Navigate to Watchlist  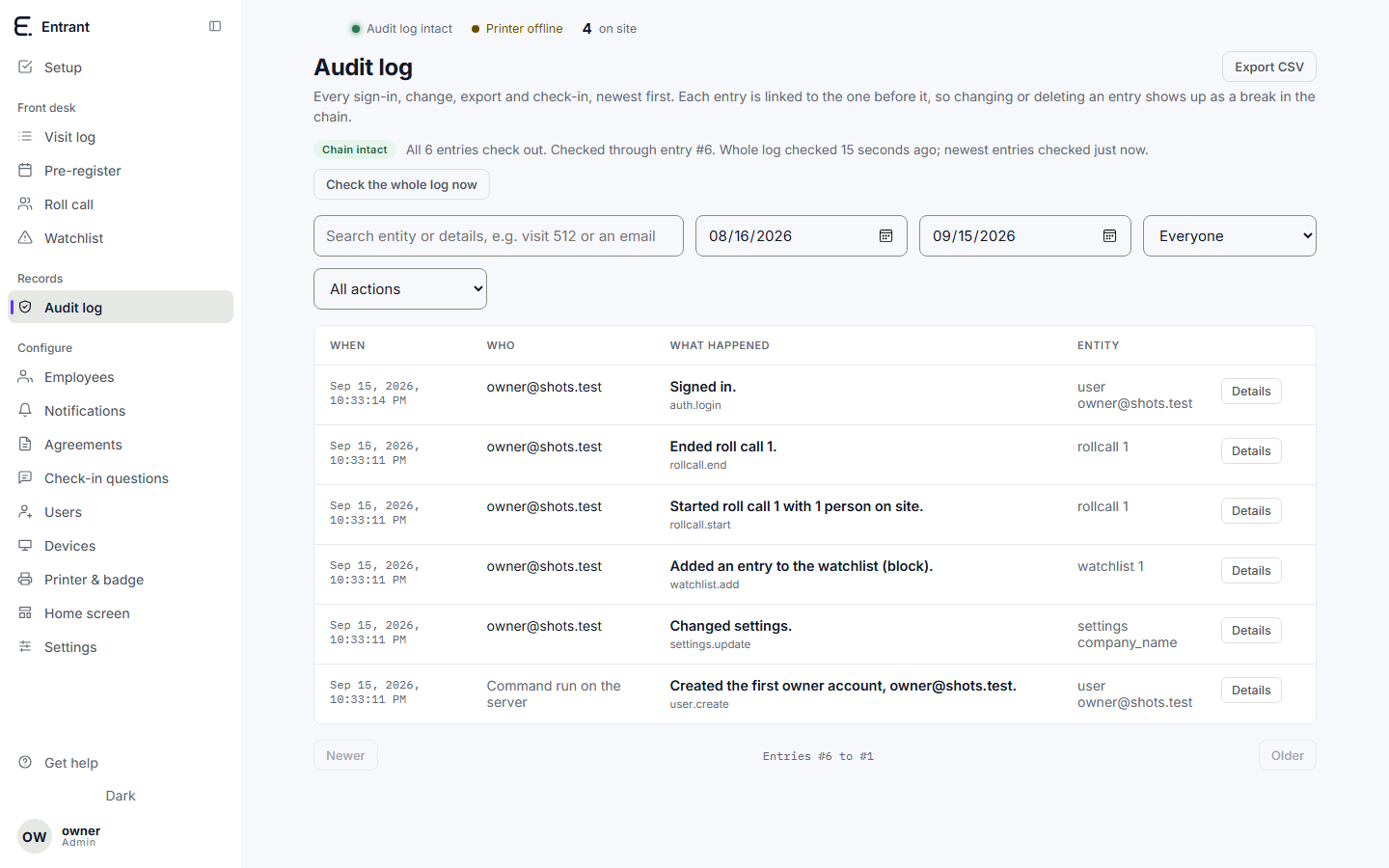click(121, 238)
